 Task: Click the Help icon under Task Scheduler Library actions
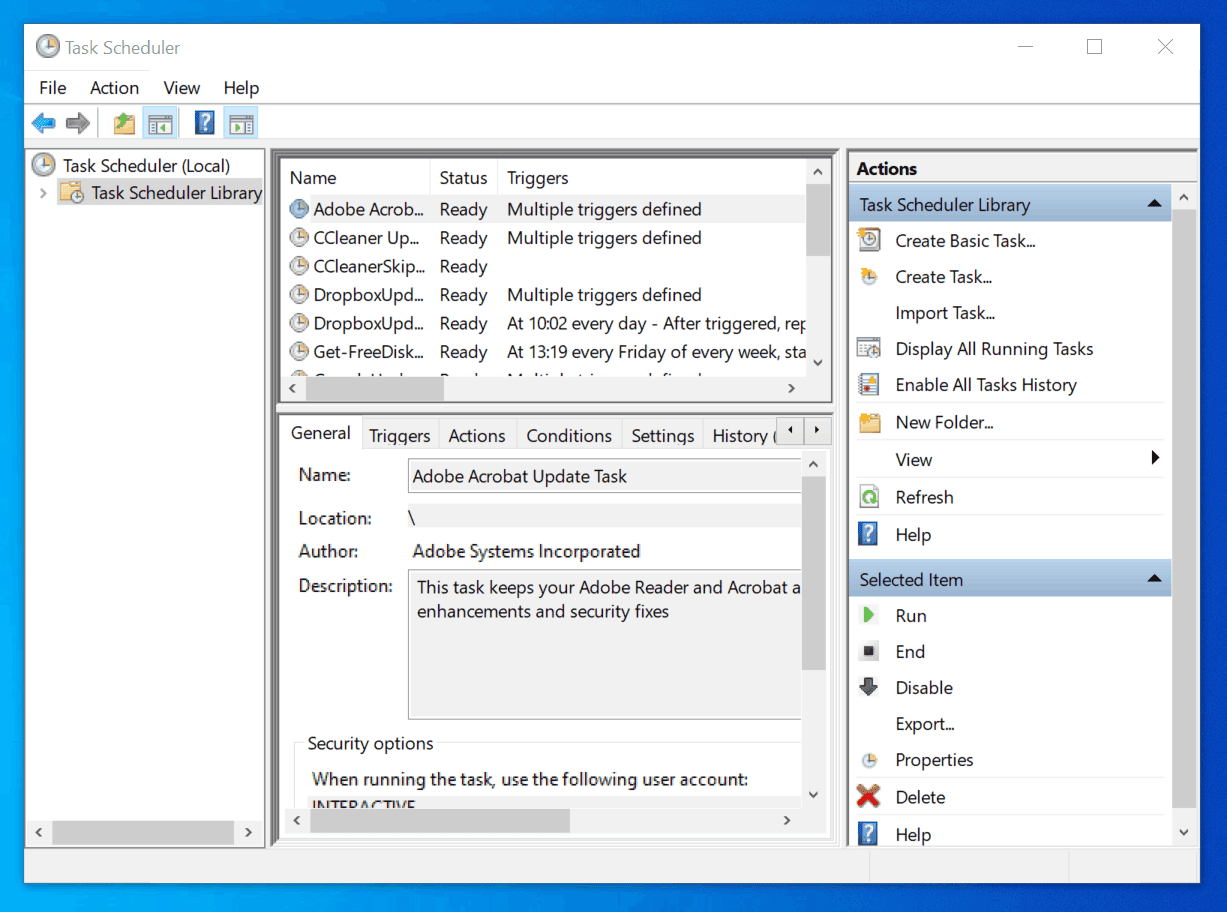[869, 535]
